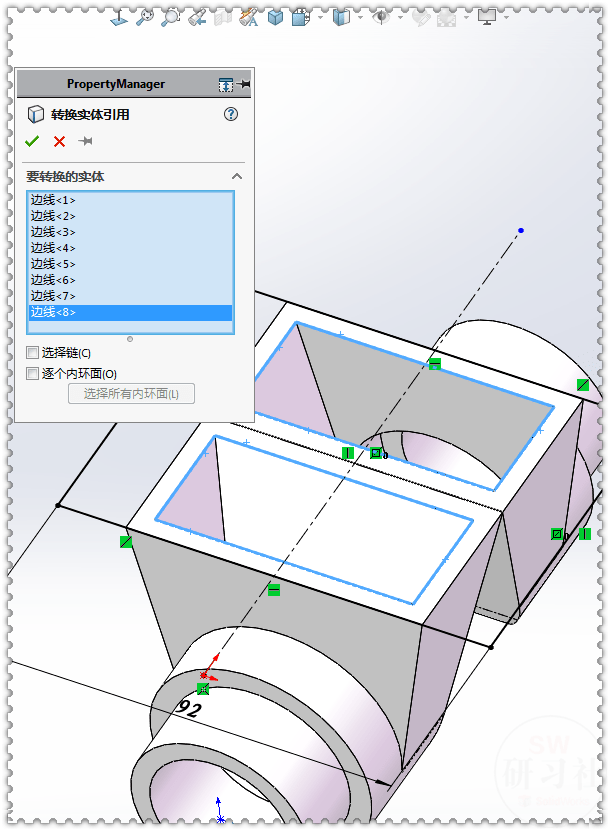Screen dimensions: 610x831
Task: Click the 选择所有内环面(L) button
Action: (x=131, y=394)
